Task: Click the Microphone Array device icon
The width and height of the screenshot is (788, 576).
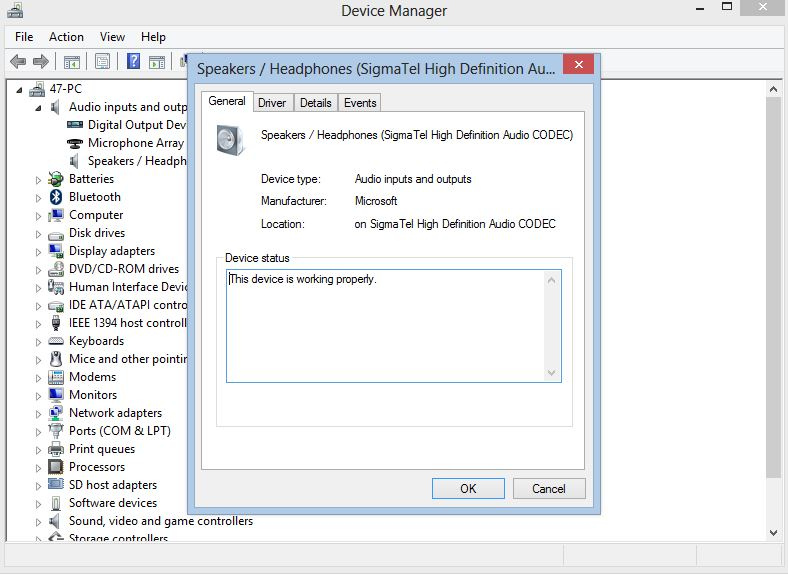Action: [x=75, y=143]
